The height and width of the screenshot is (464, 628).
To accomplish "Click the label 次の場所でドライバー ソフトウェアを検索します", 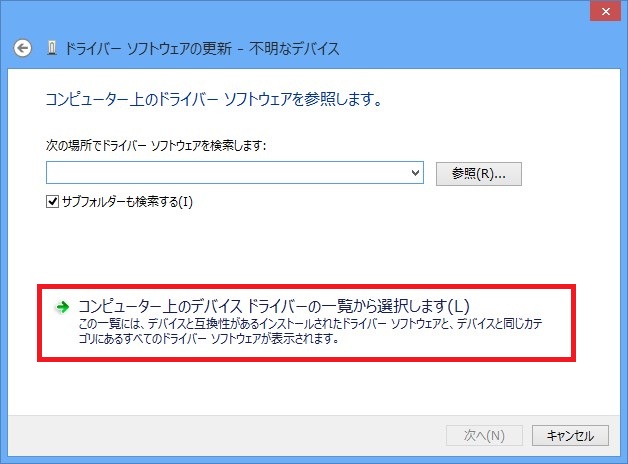I will tap(155, 146).
